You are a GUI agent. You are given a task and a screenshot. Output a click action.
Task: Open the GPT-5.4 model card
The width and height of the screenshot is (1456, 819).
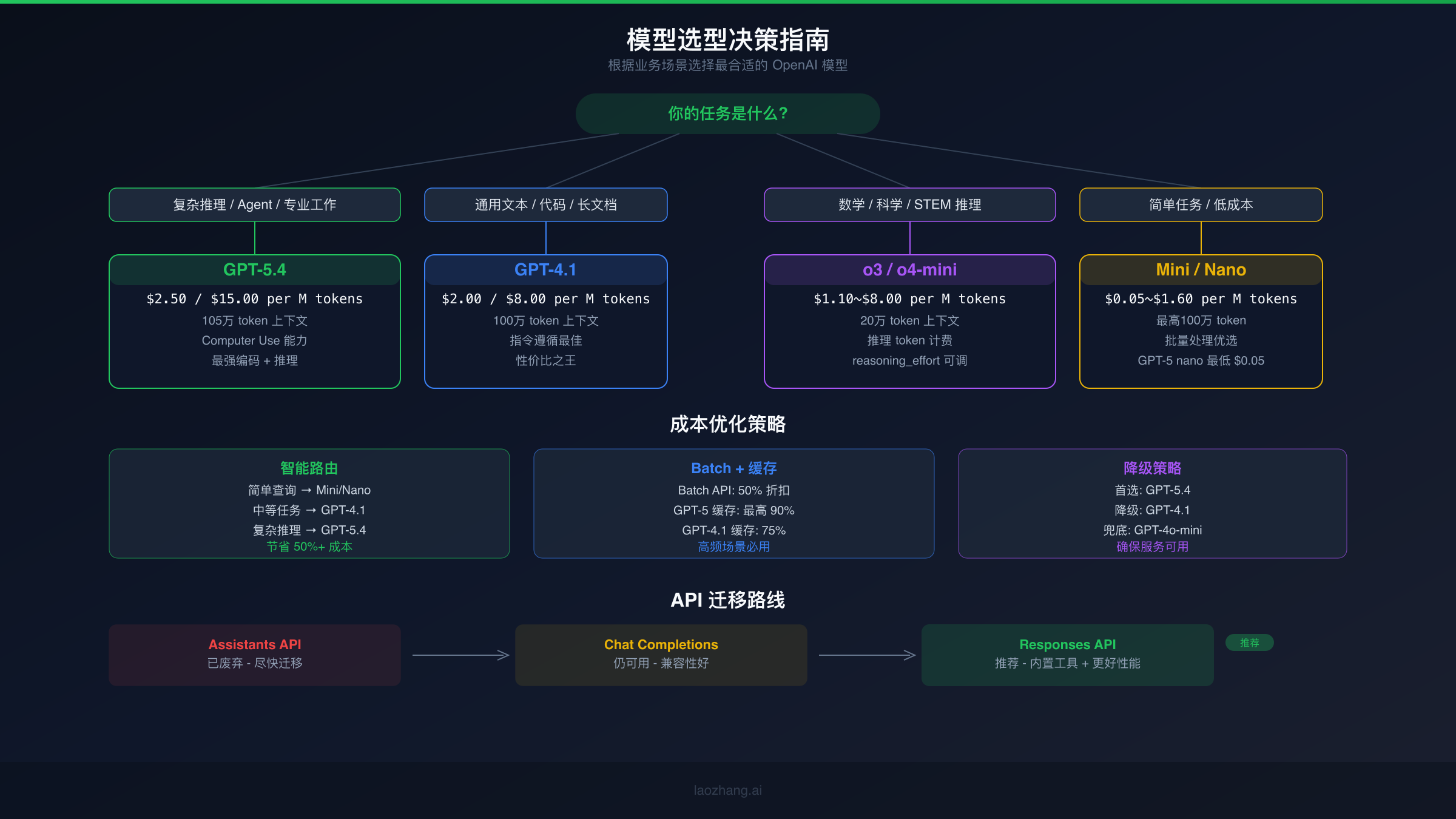click(254, 322)
